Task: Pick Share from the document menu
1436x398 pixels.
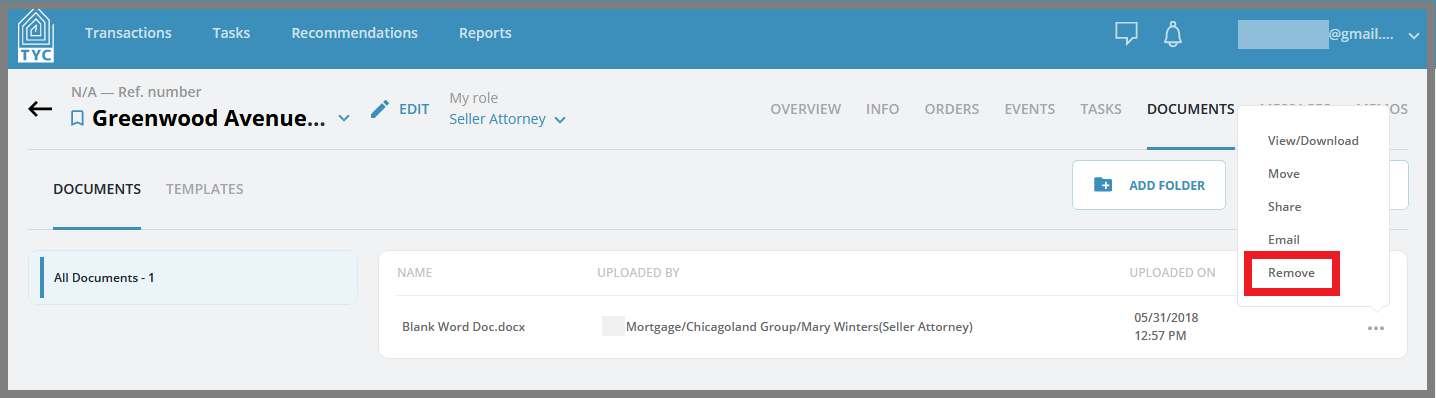Action: [x=1284, y=207]
